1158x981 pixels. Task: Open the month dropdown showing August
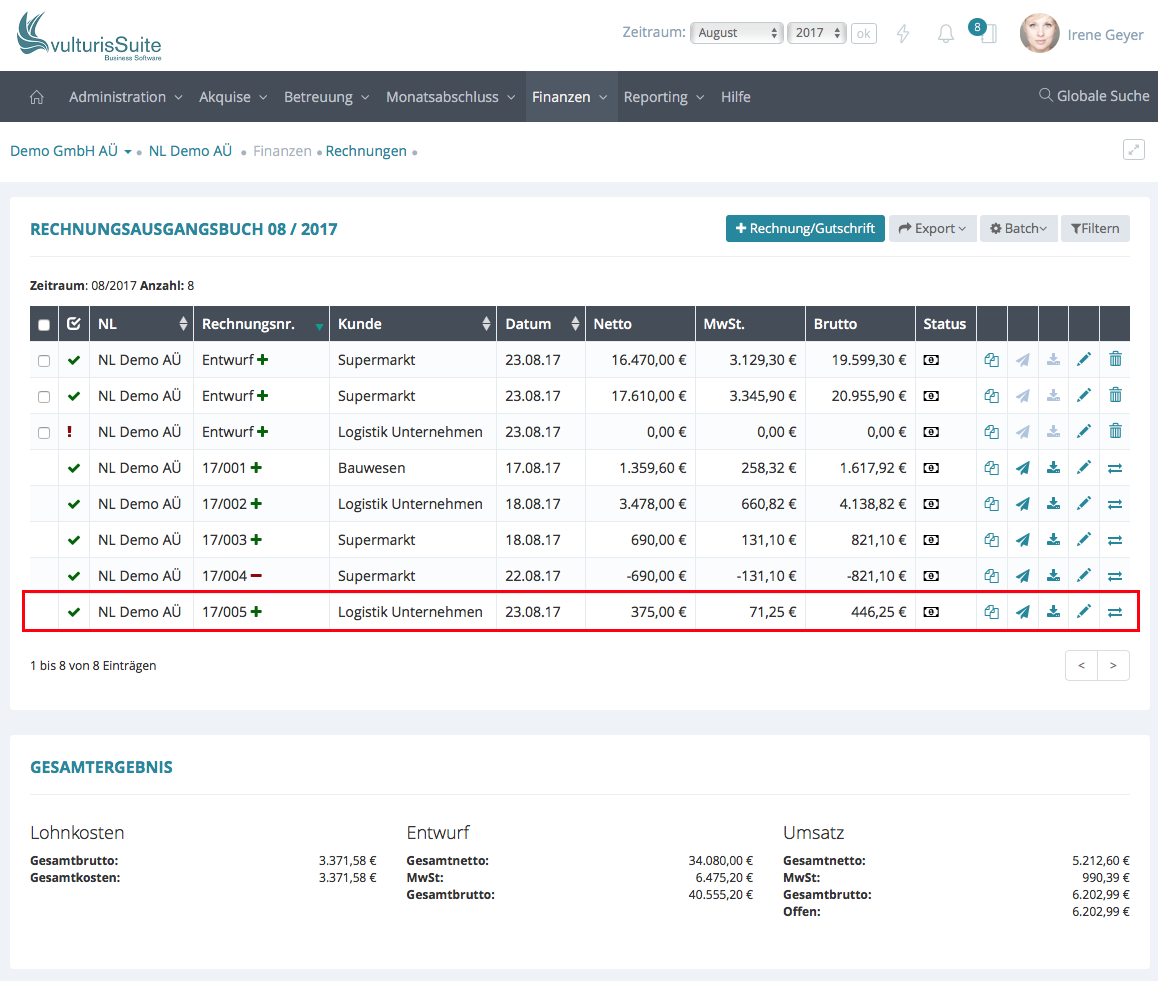pos(737,33)
